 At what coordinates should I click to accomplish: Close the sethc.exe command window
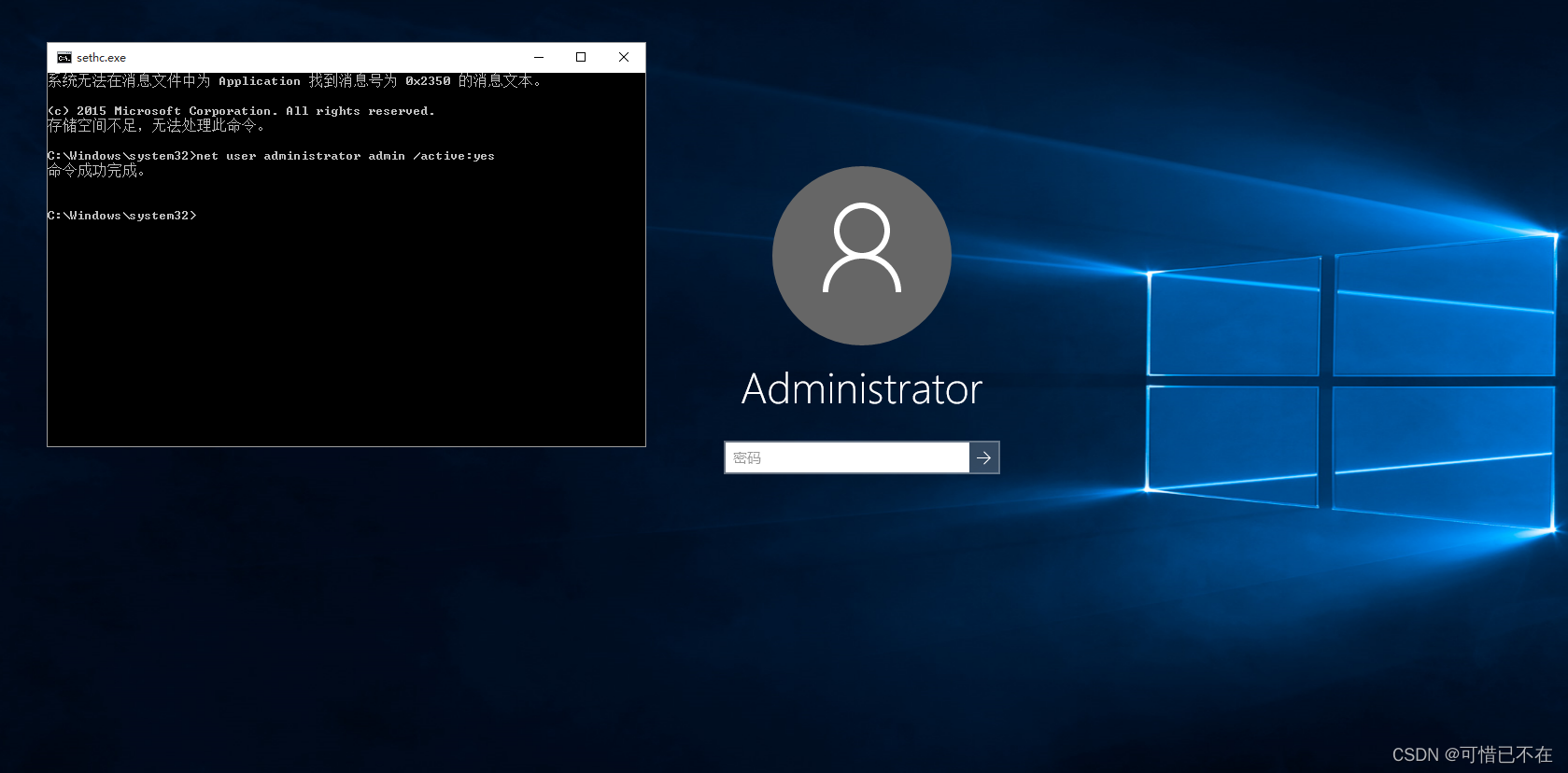click(624, 58)
